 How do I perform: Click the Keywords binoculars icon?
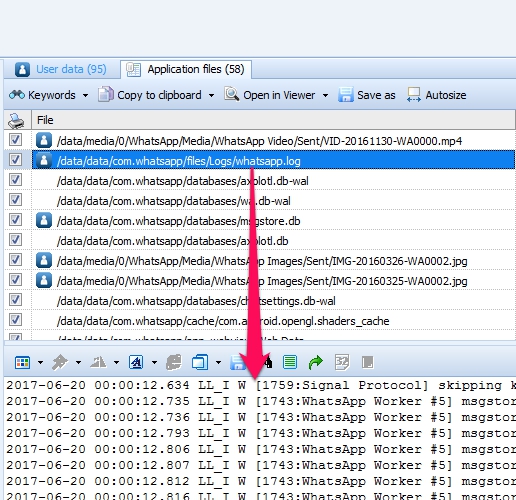click(17, 95)
